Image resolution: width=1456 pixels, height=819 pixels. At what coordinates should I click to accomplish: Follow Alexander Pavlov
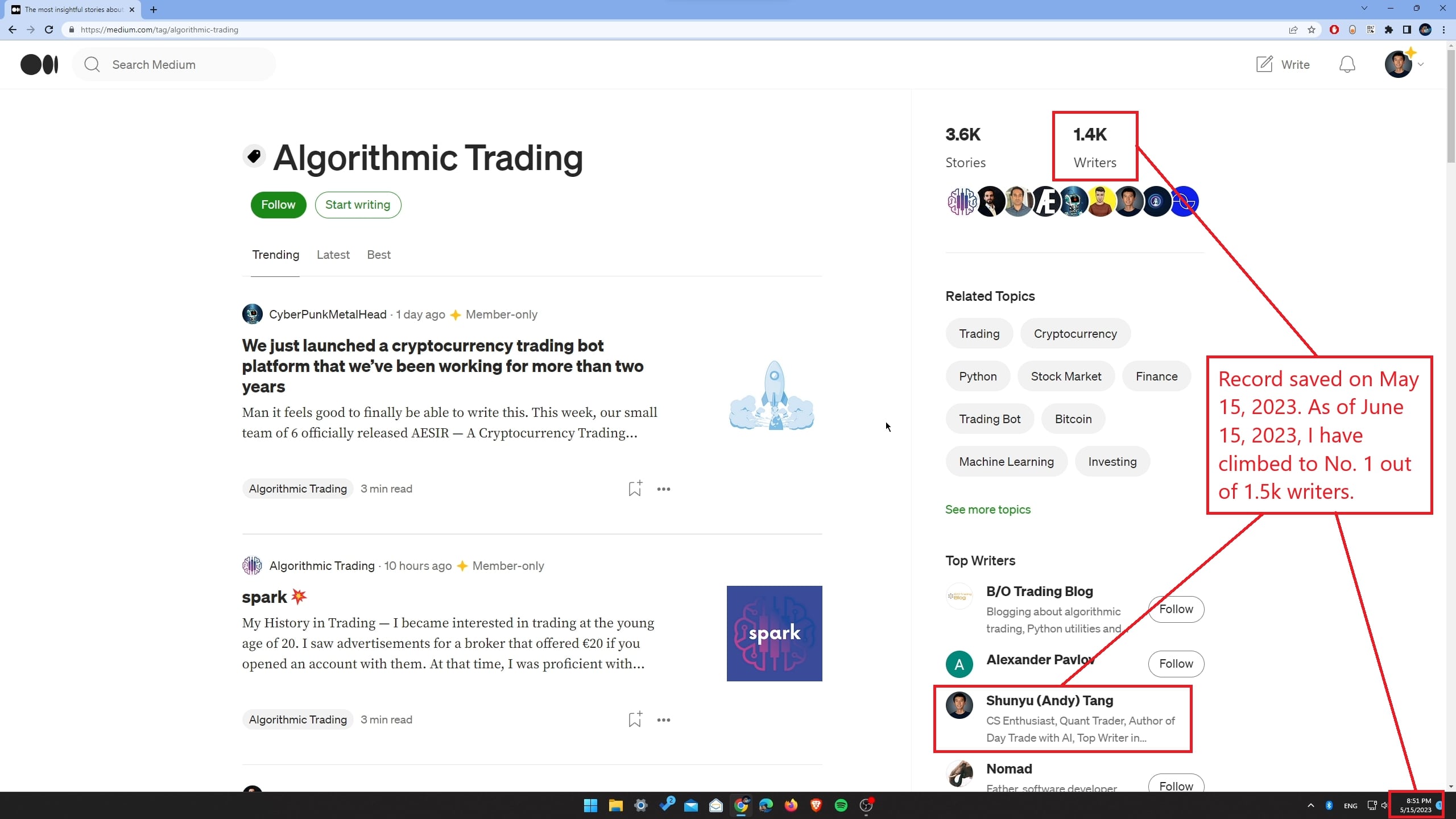coord(1176,664)
